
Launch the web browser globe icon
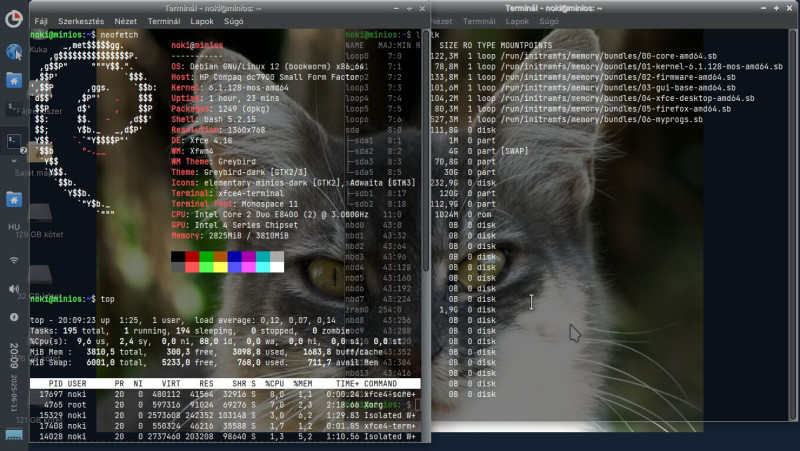tap(14, 52)
